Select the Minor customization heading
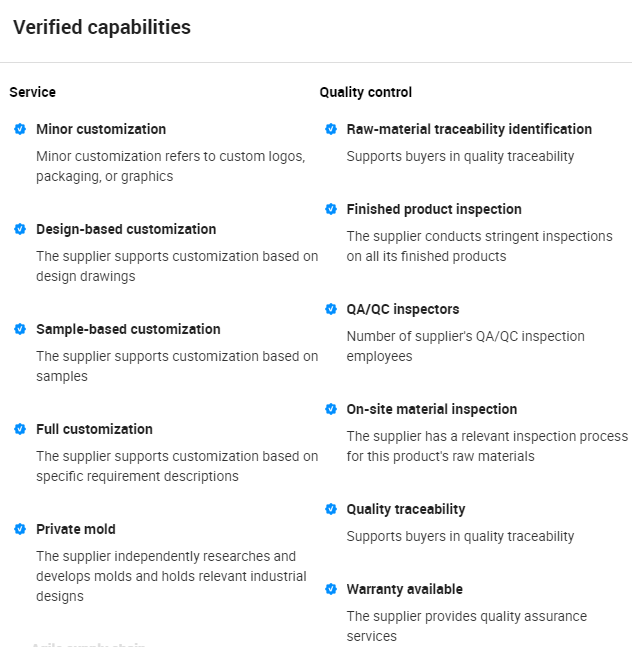This screenshot has width=632, height=647. coord(101,129)
